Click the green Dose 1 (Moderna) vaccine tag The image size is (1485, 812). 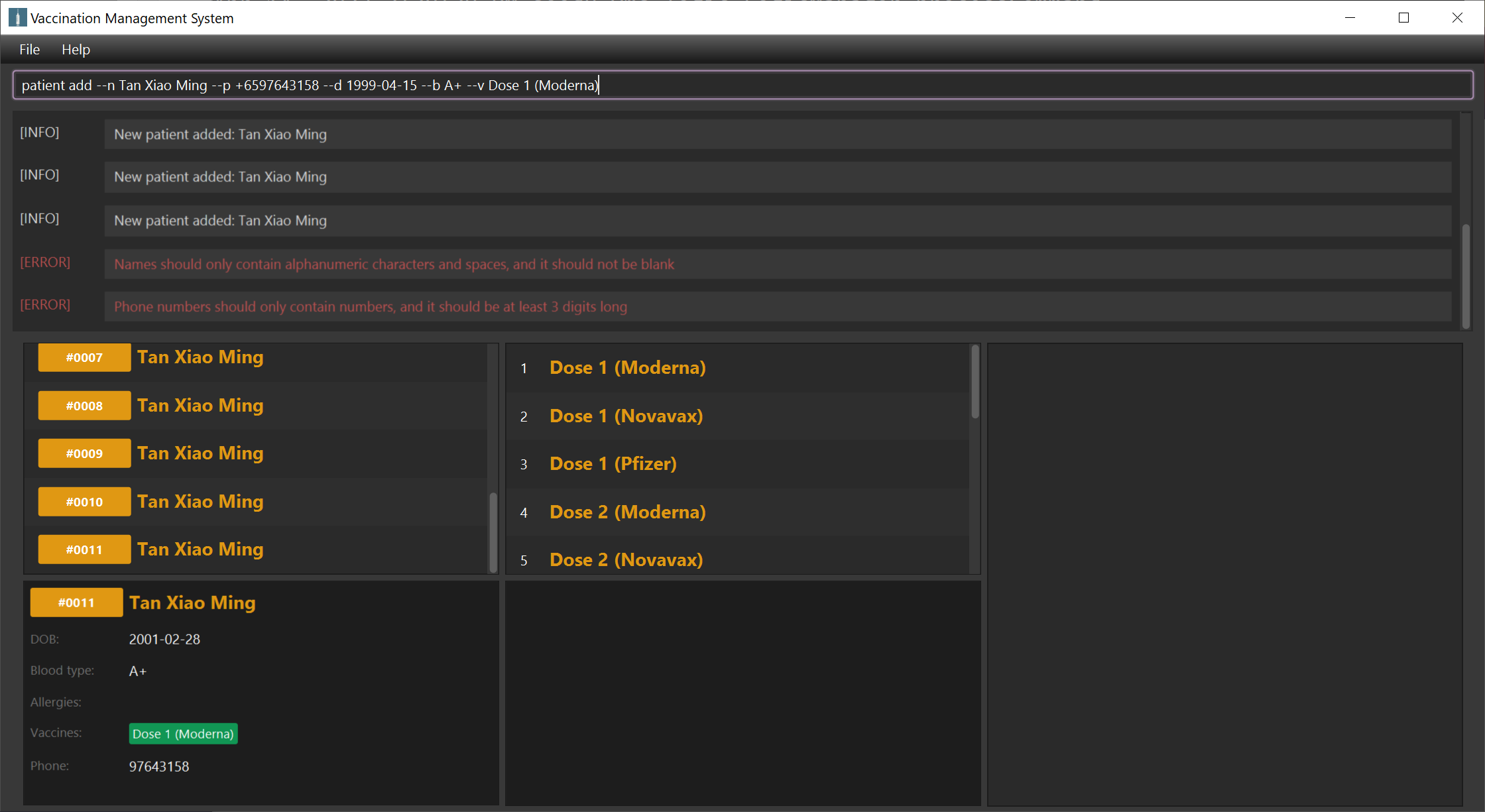click(x=183, y=734)
